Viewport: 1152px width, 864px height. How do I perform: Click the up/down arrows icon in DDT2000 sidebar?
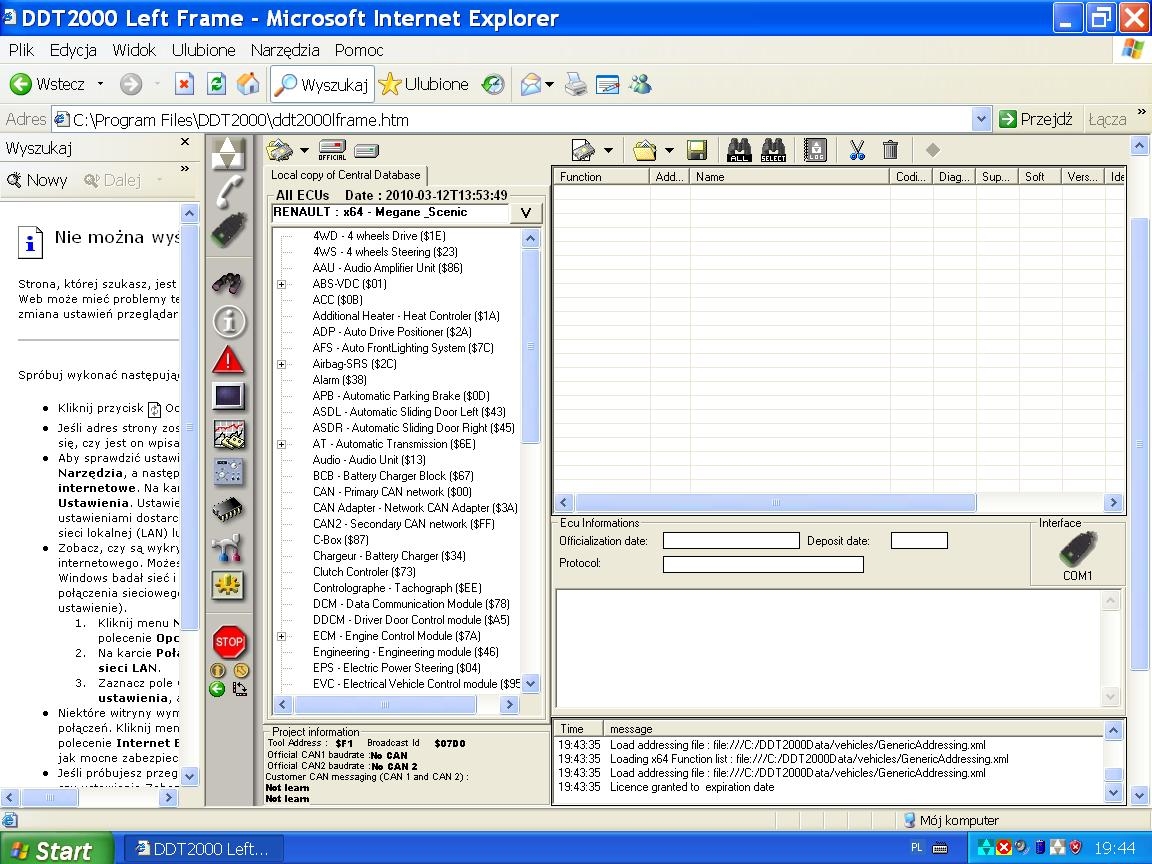point(228,154)
